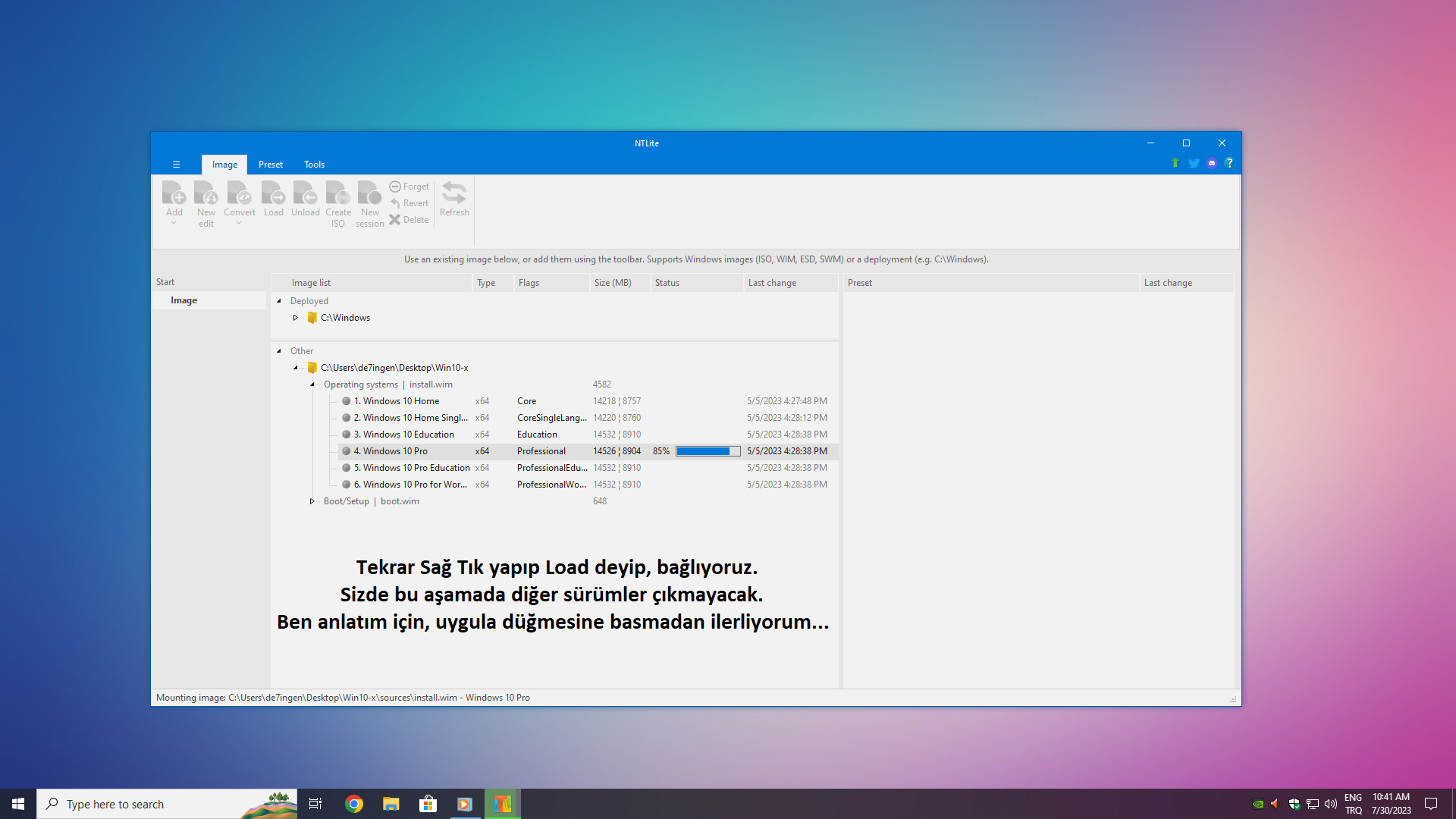Open the Discord icon in title area
The image size is (1456, 819).
click(1211, 163)
